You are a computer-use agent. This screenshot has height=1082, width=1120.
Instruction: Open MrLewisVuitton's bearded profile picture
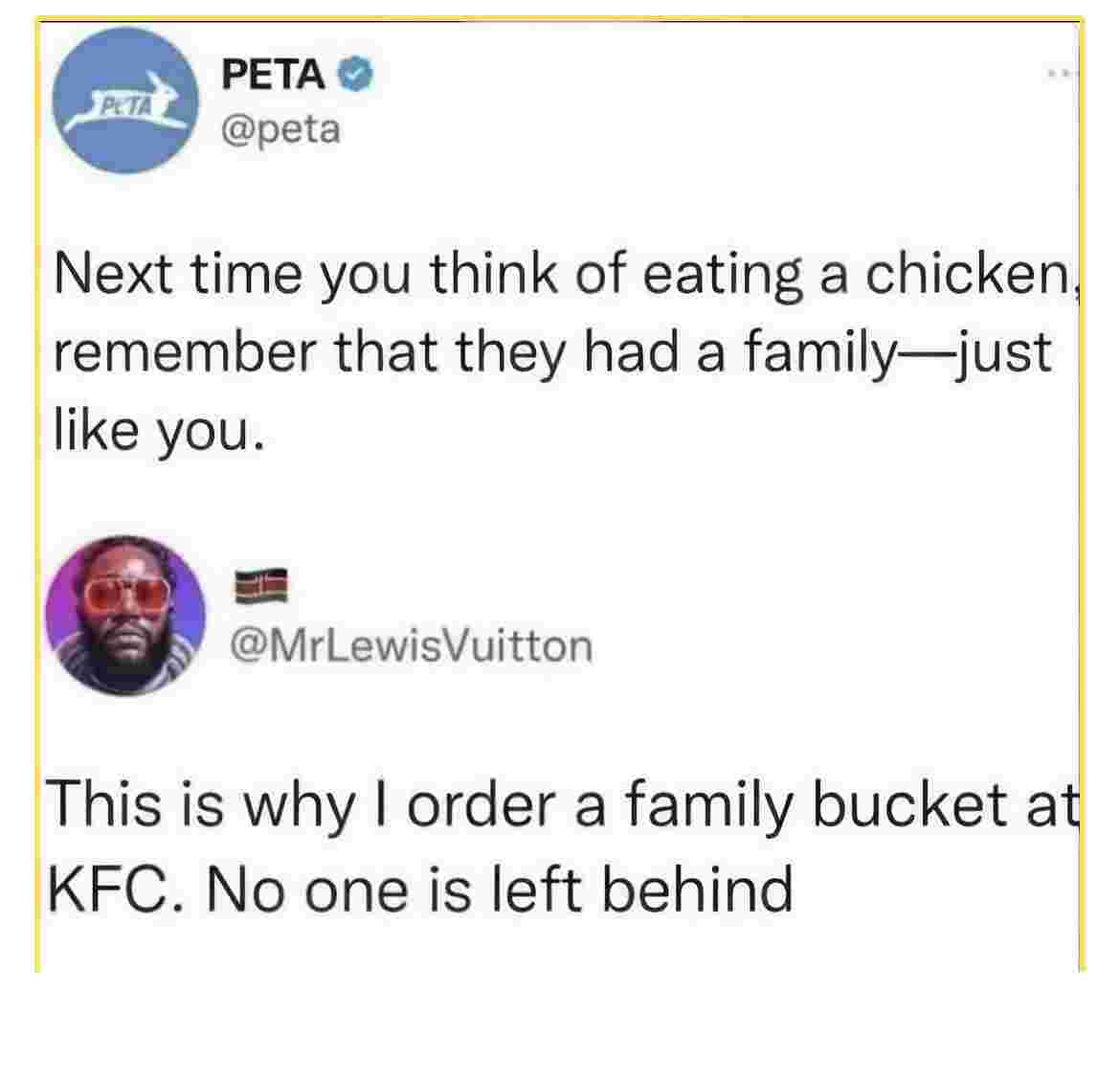[125, 616]
